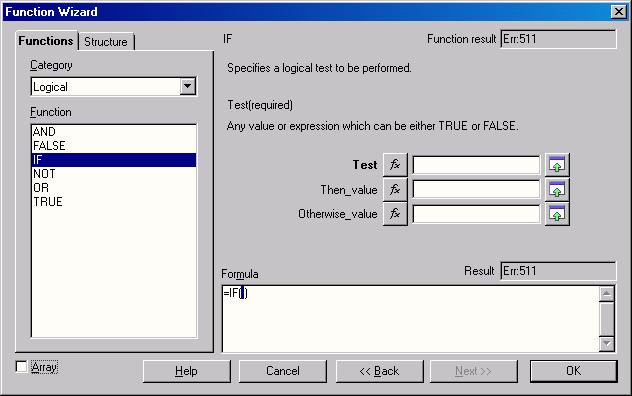
Task: Click the fx button beside Test
Action: coord(395,165)
